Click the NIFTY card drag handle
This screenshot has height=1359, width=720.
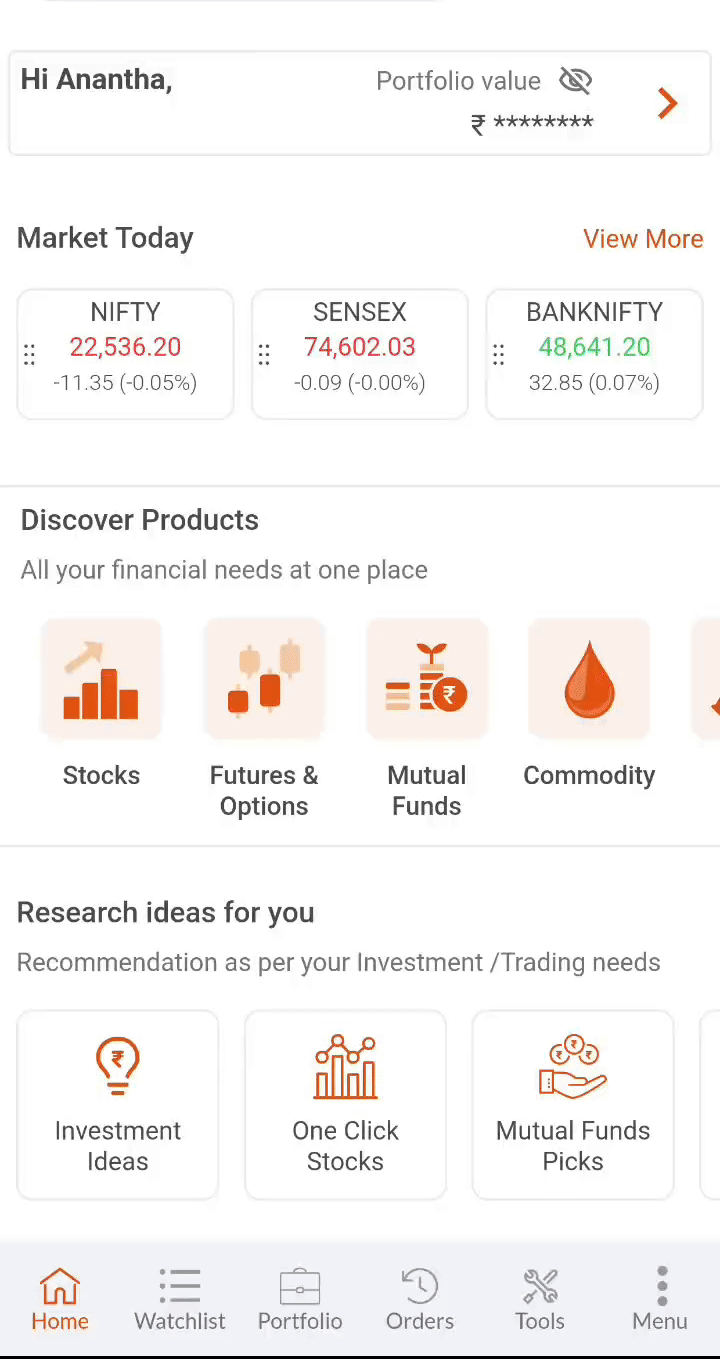[30, 354]
